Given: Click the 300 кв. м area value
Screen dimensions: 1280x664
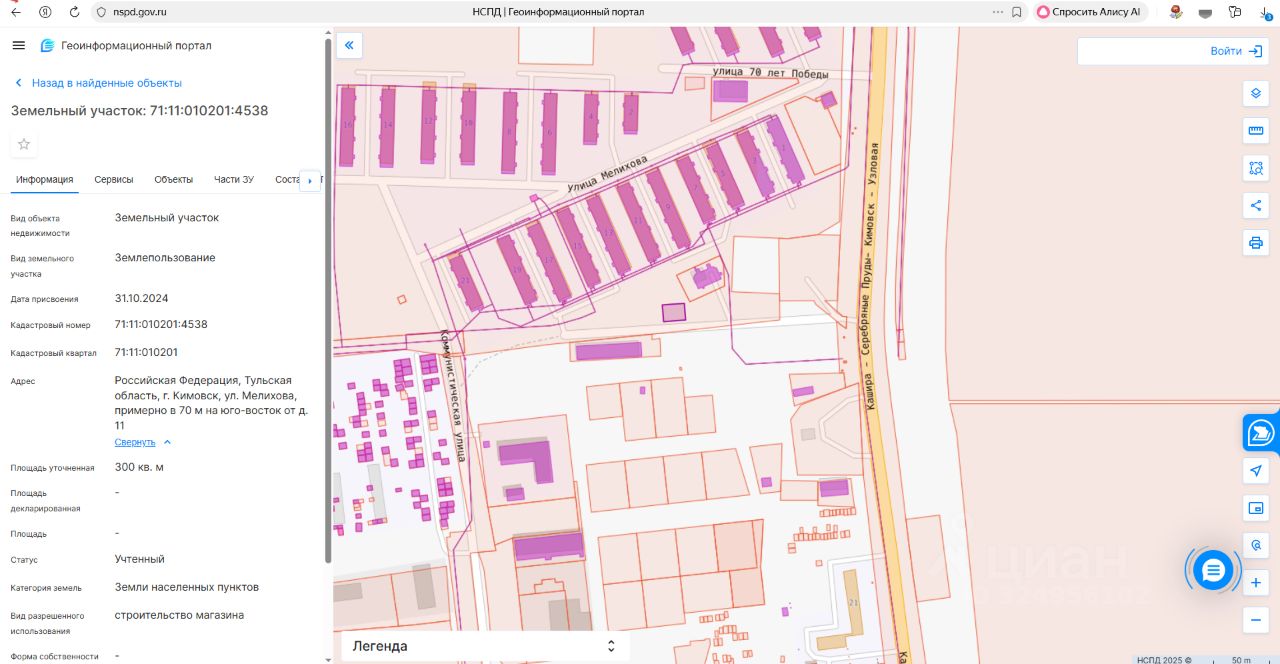Looking at the screenshot, I should (x=139, y=467).
